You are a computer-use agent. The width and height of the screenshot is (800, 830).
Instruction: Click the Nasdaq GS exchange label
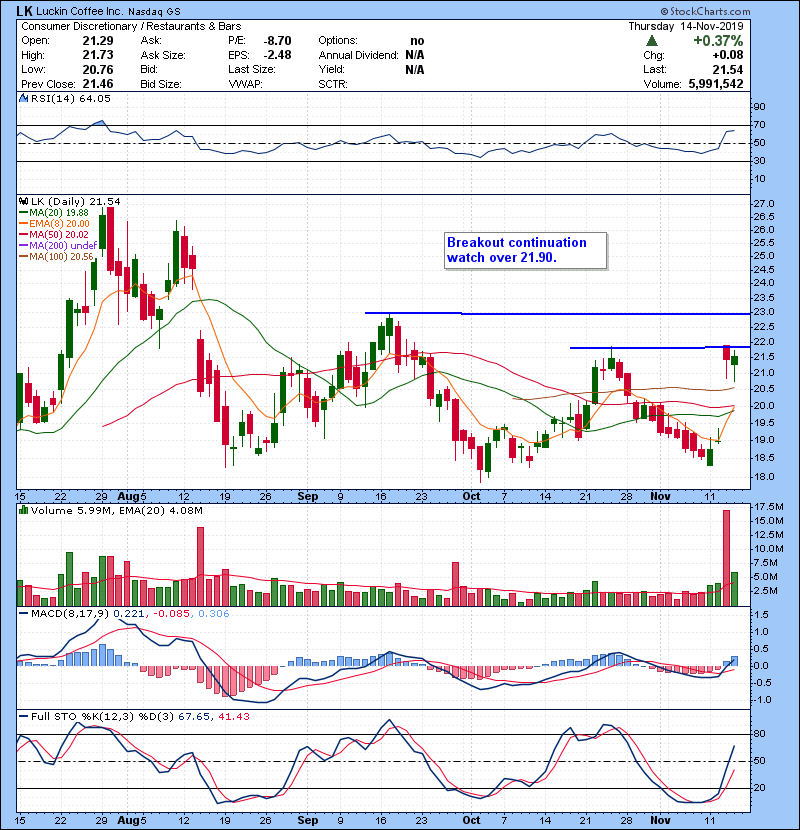pos(154,12)
